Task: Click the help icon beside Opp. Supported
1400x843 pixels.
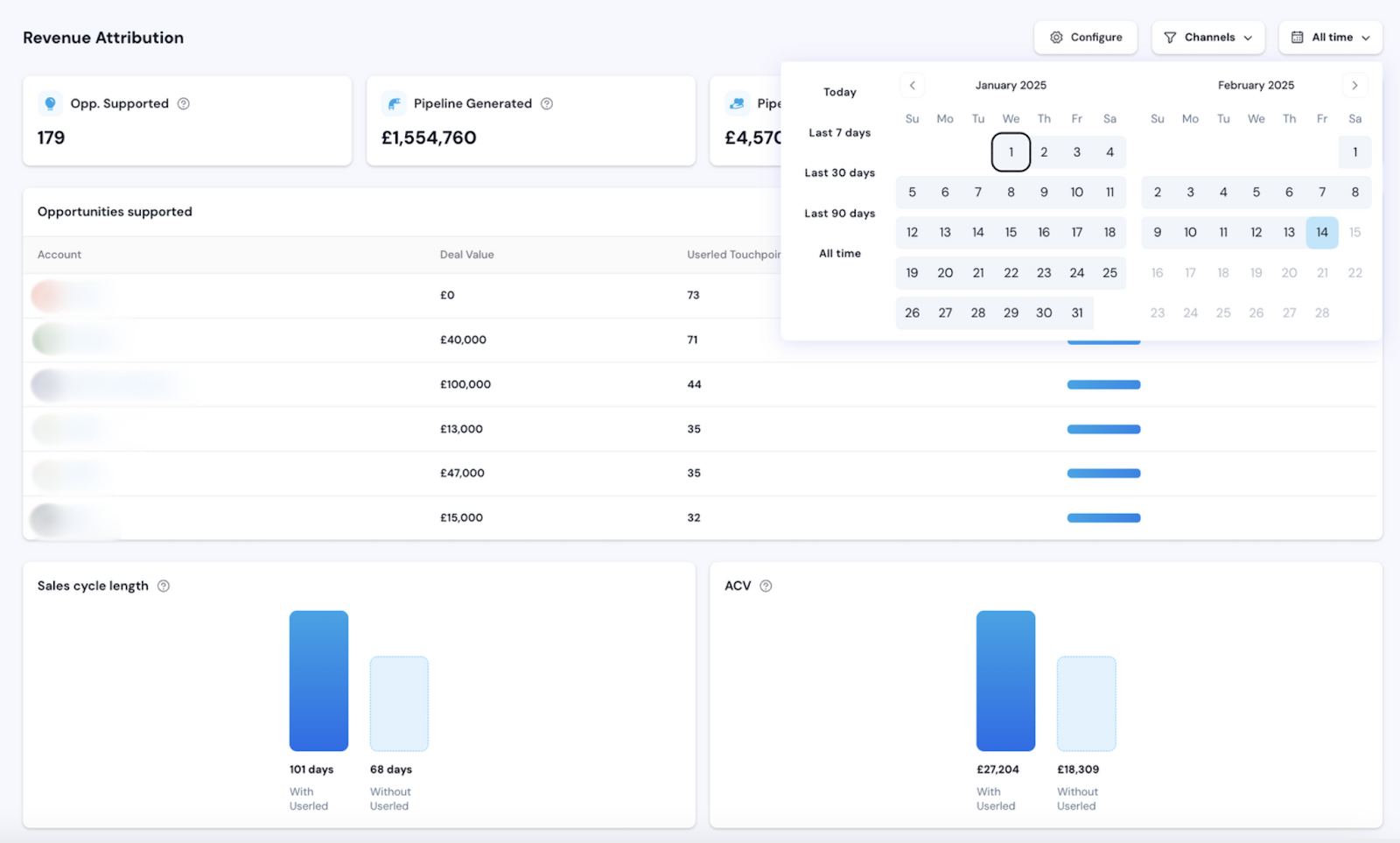Action: [184, 103]
